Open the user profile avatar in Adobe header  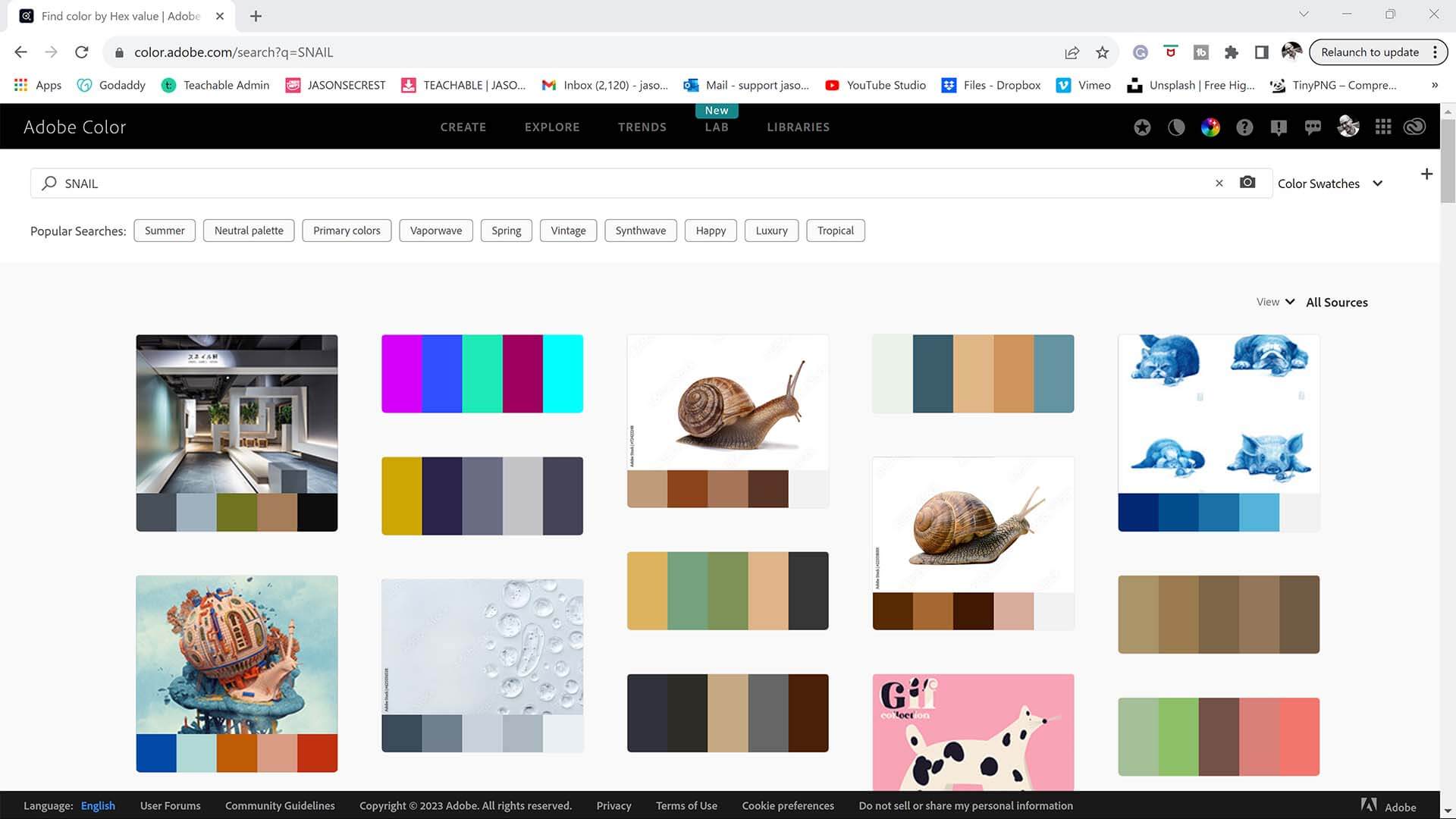1348,127
